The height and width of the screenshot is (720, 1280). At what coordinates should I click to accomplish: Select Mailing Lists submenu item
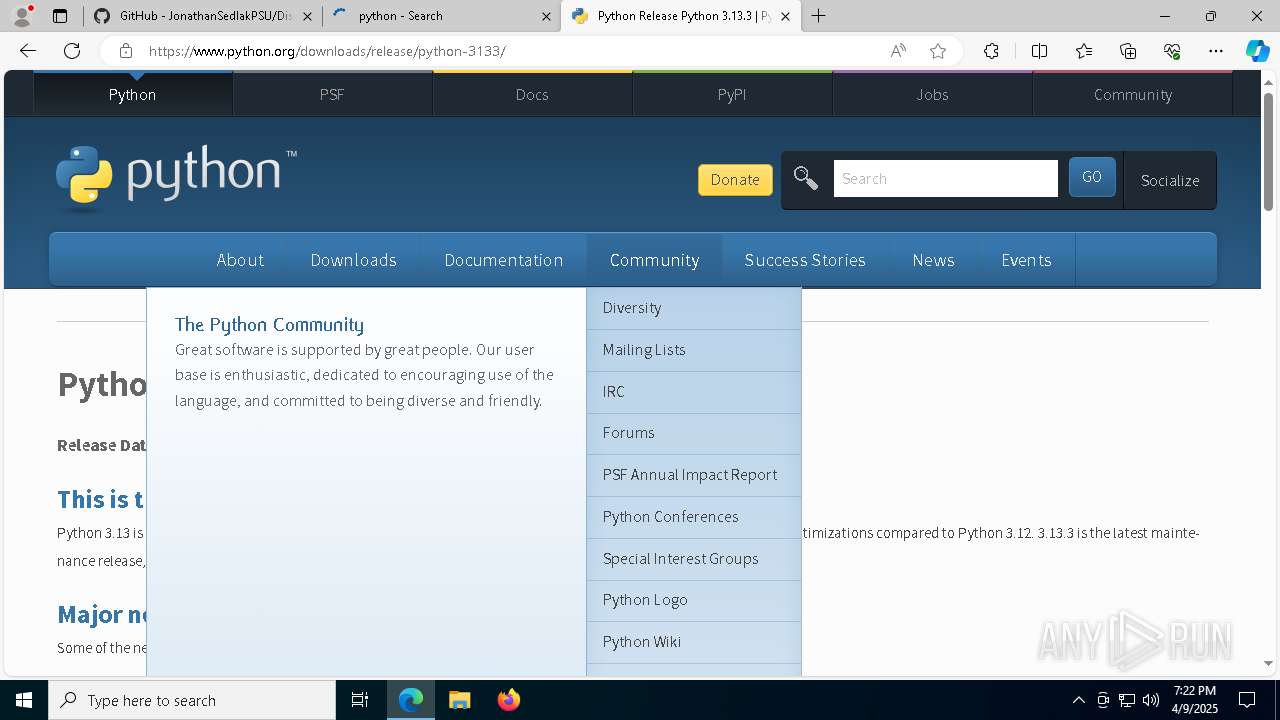point(694,350)
